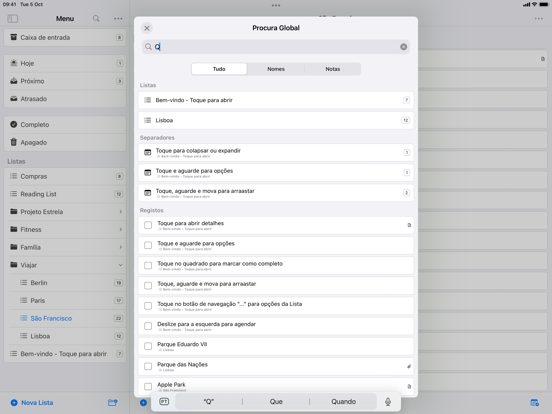Open the Próximo smart list
The height and width of the screenshot is (414, 552).
pos(65,81)
